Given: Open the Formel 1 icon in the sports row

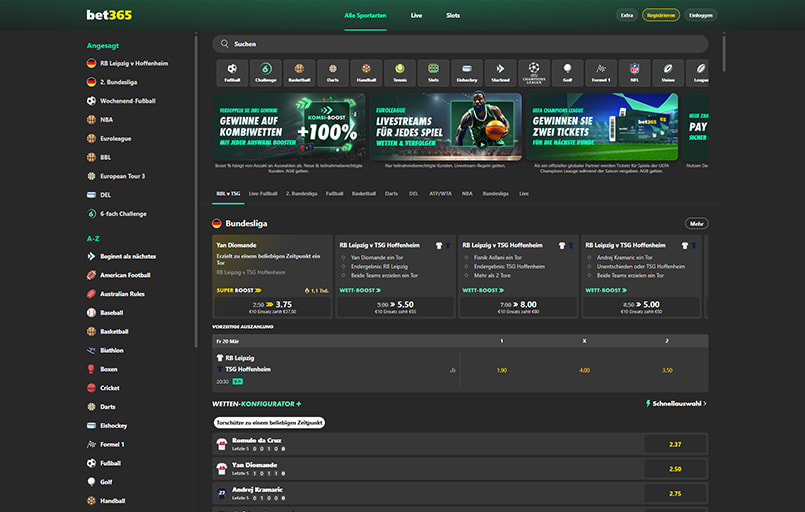Looking at the screenshot, I should [x=601, y=72].
